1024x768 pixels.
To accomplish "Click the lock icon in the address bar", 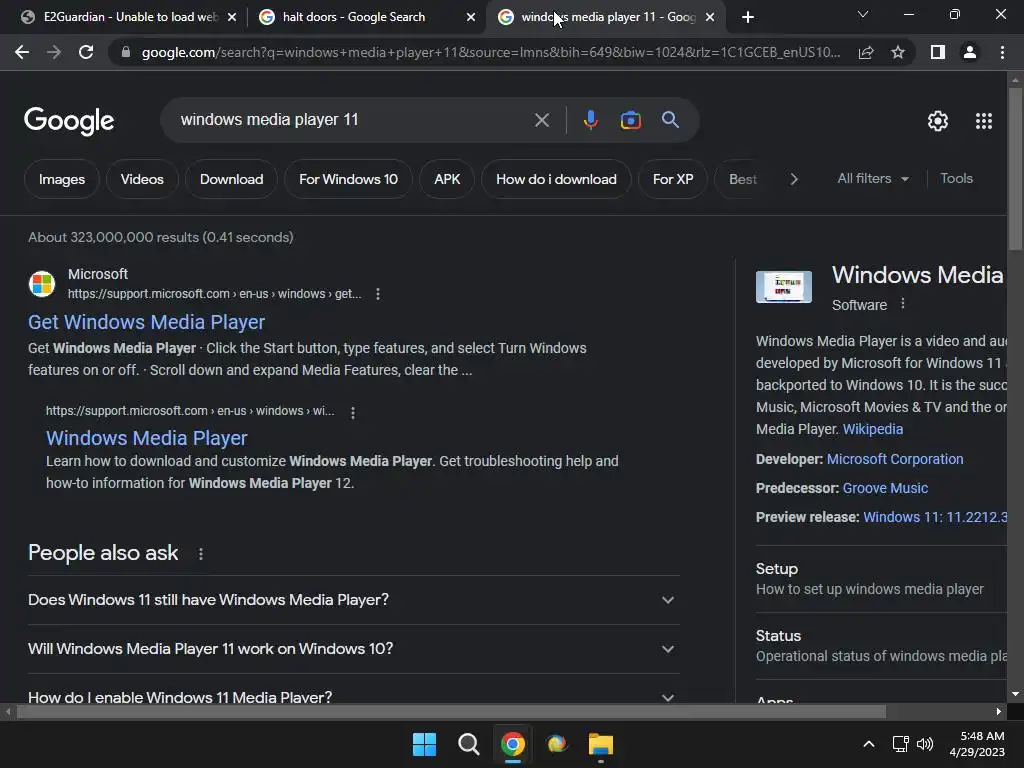I will (126, 52).
